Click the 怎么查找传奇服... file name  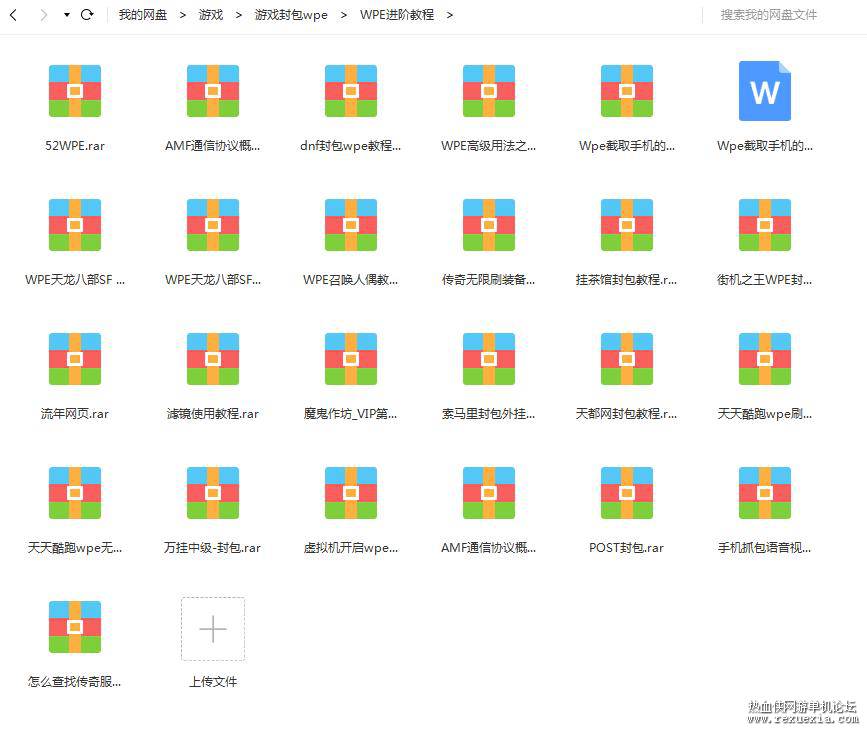click(75, 681)
